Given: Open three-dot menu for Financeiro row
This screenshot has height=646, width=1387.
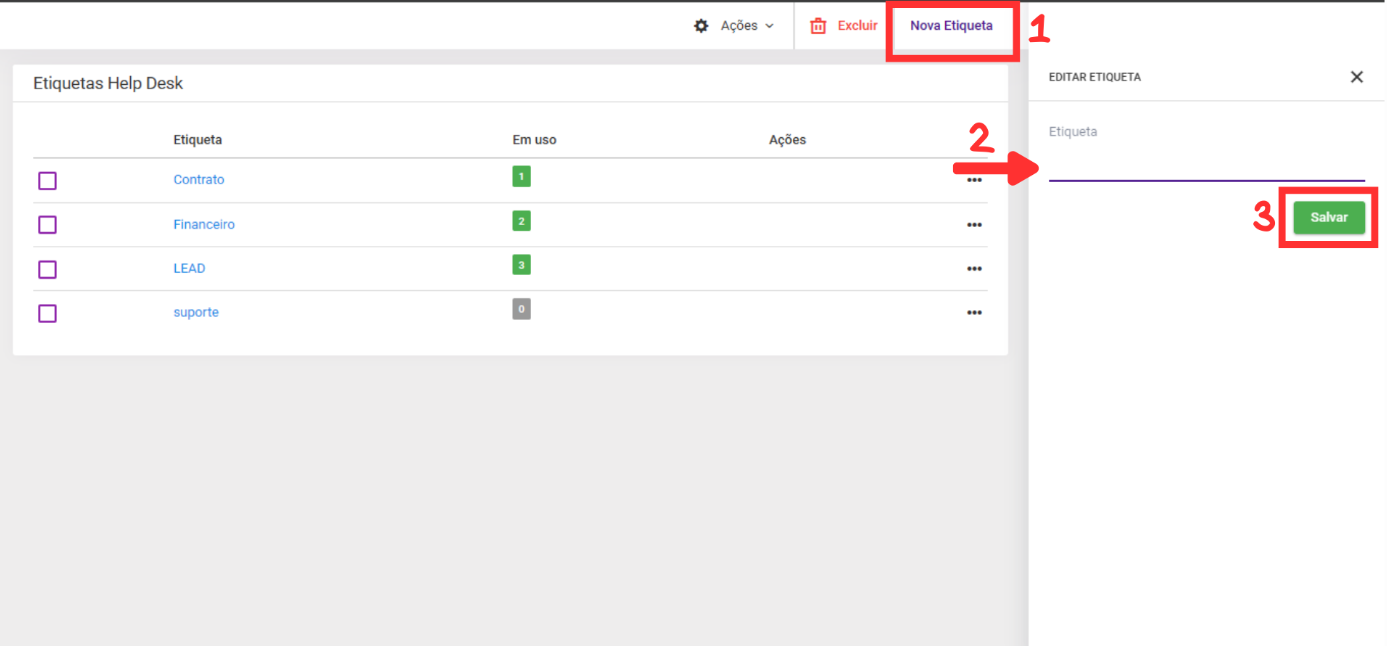Looking at the screenshot, I should [974, 225].
